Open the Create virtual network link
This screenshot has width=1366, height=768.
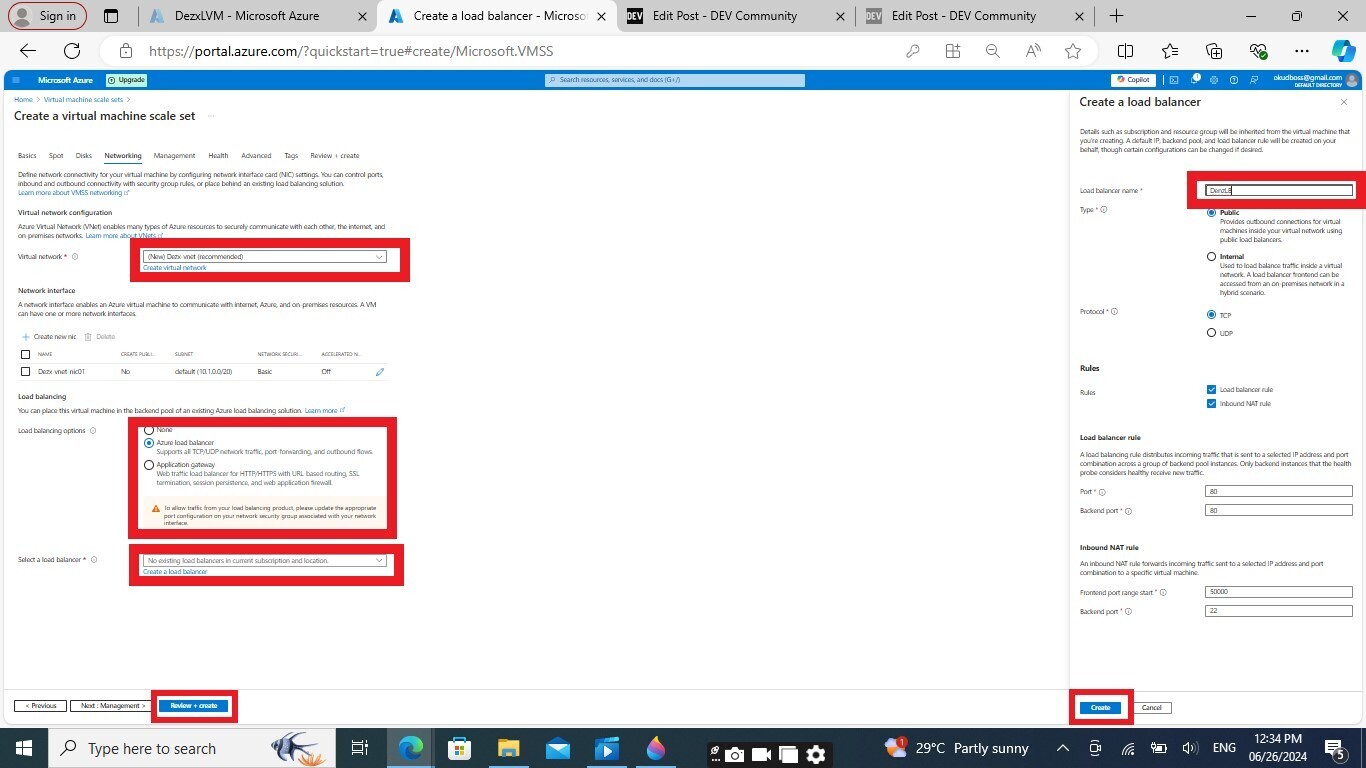coord(175,268)
